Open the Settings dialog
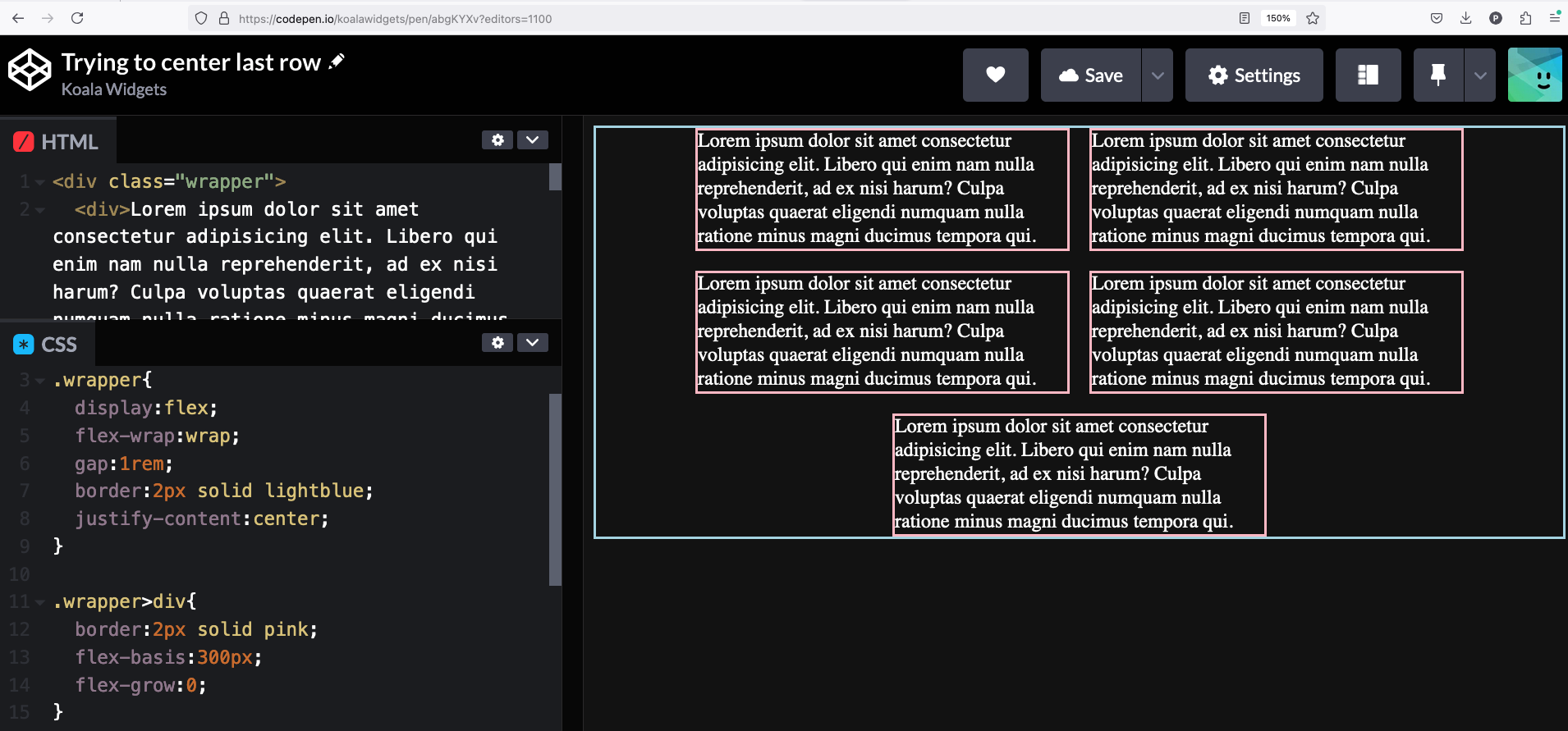The image size is (1568, 731). pos(1254,75)
